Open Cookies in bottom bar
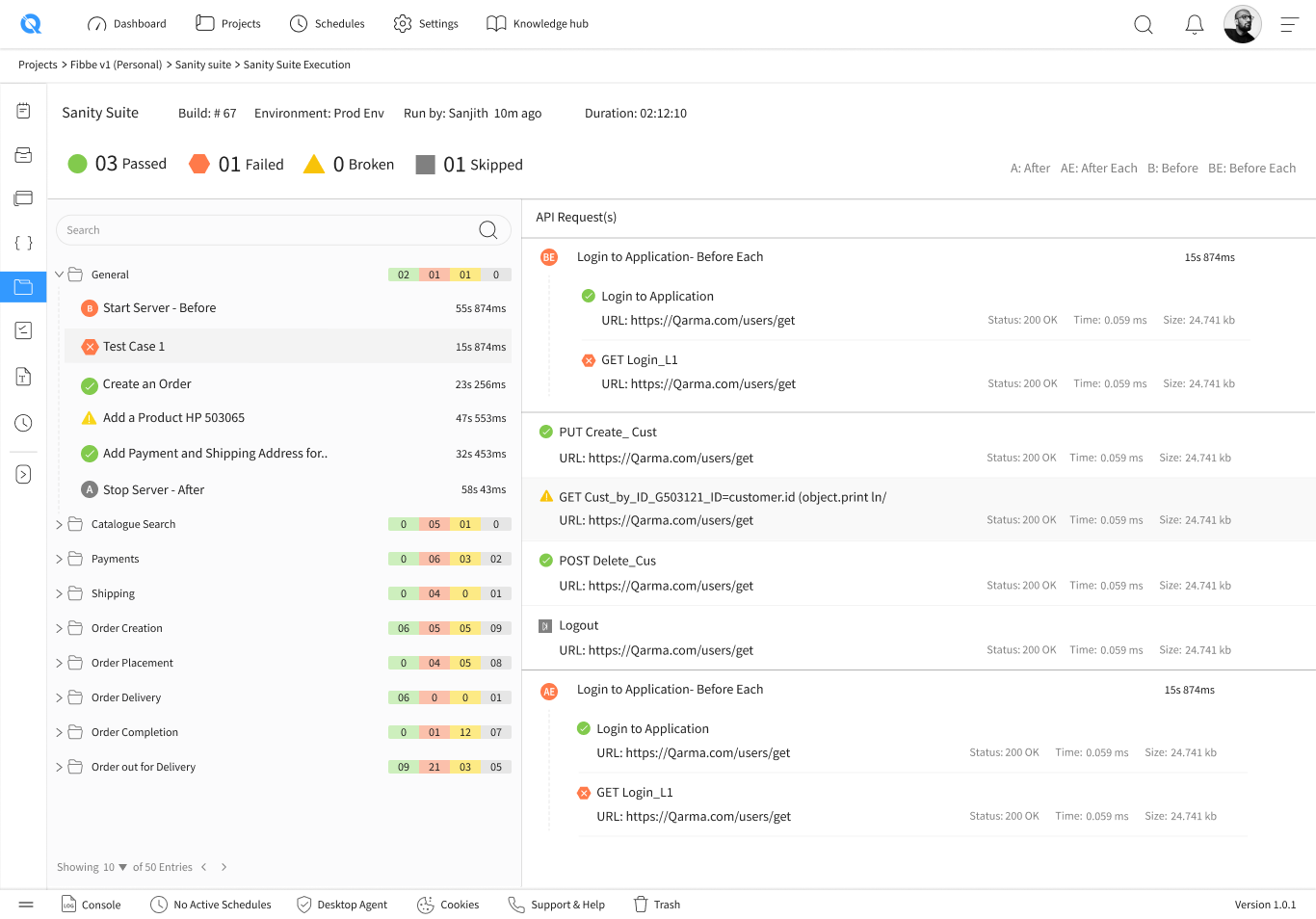 click(448, 905)
